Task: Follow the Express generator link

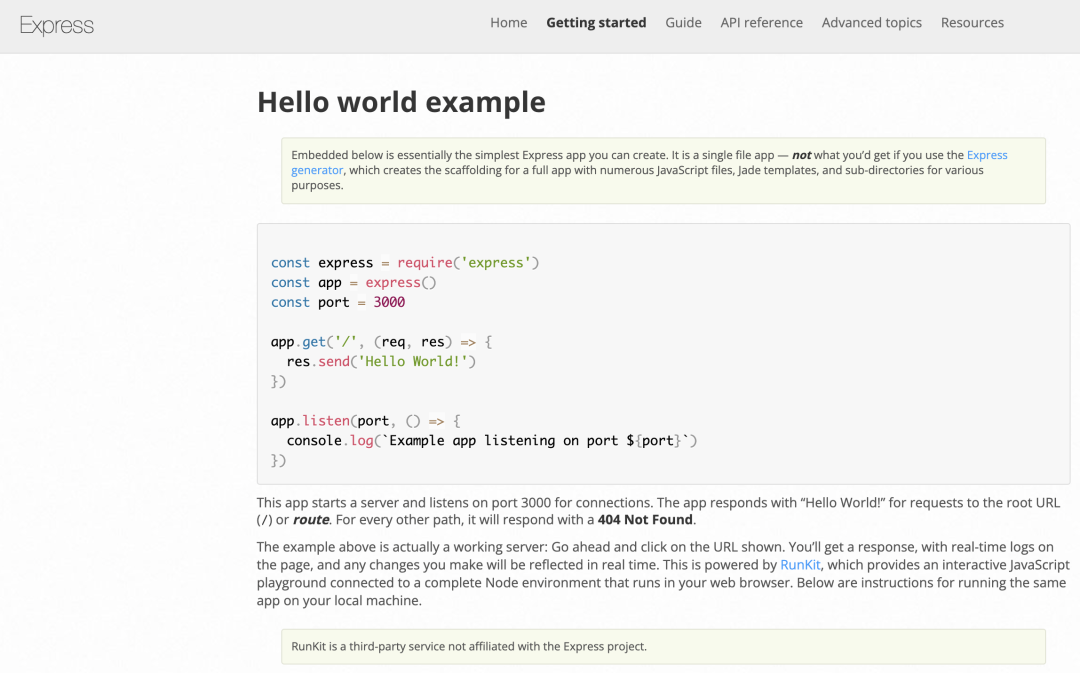Action: (x=986, y=156)
